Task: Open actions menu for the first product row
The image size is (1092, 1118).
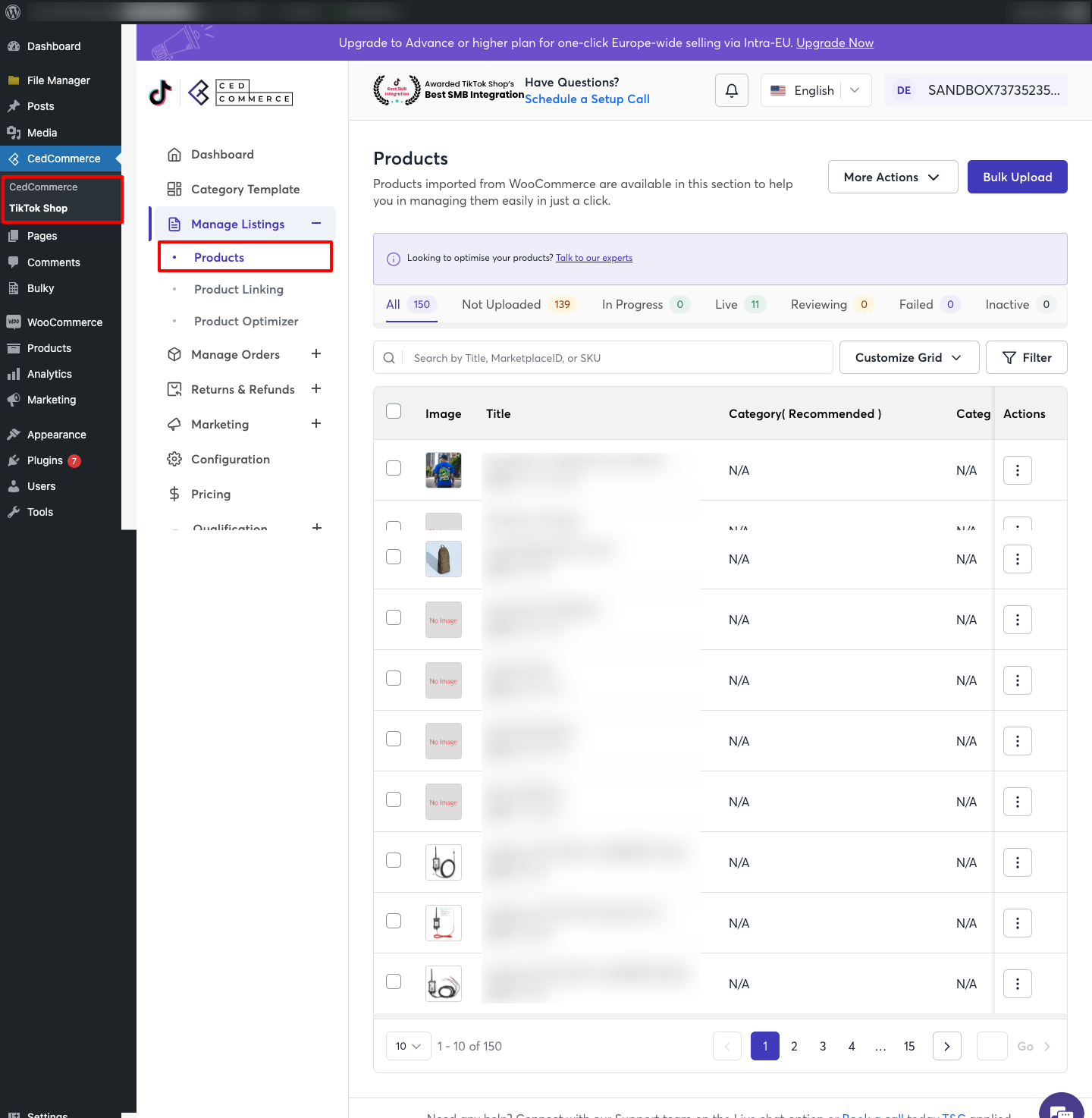Action: pyautogui.click(x=1017, y=470)
